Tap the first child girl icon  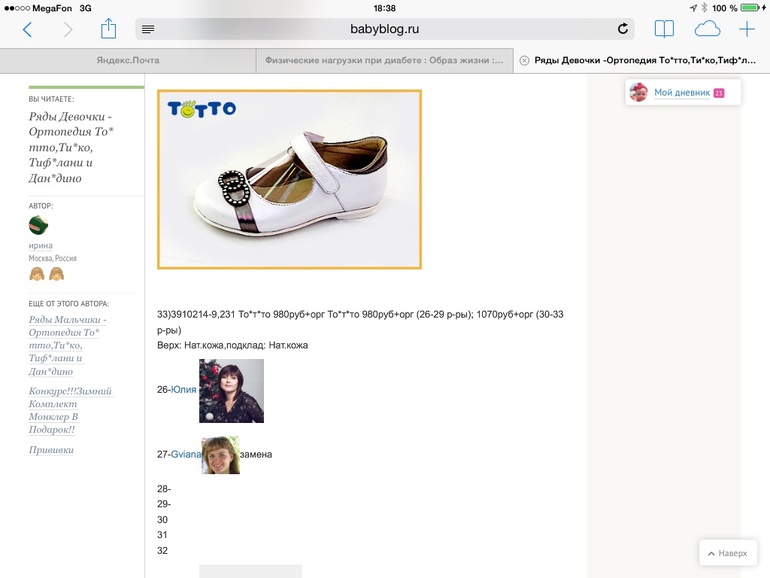pyautogui.click(x=37, y=274)
